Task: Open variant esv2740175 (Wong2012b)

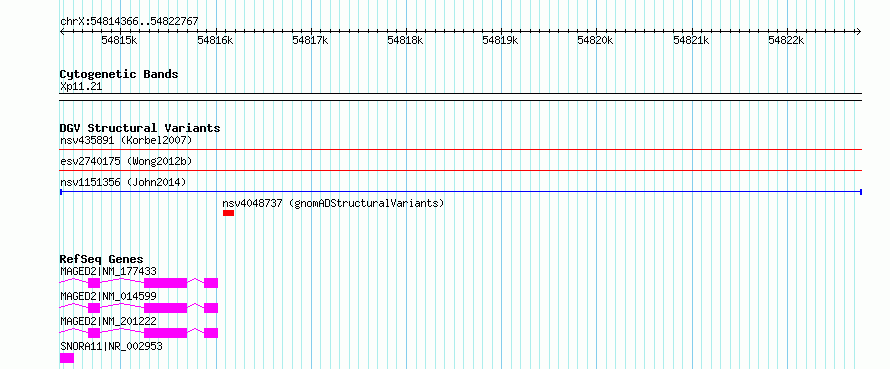Action: [x=127, y=161]
